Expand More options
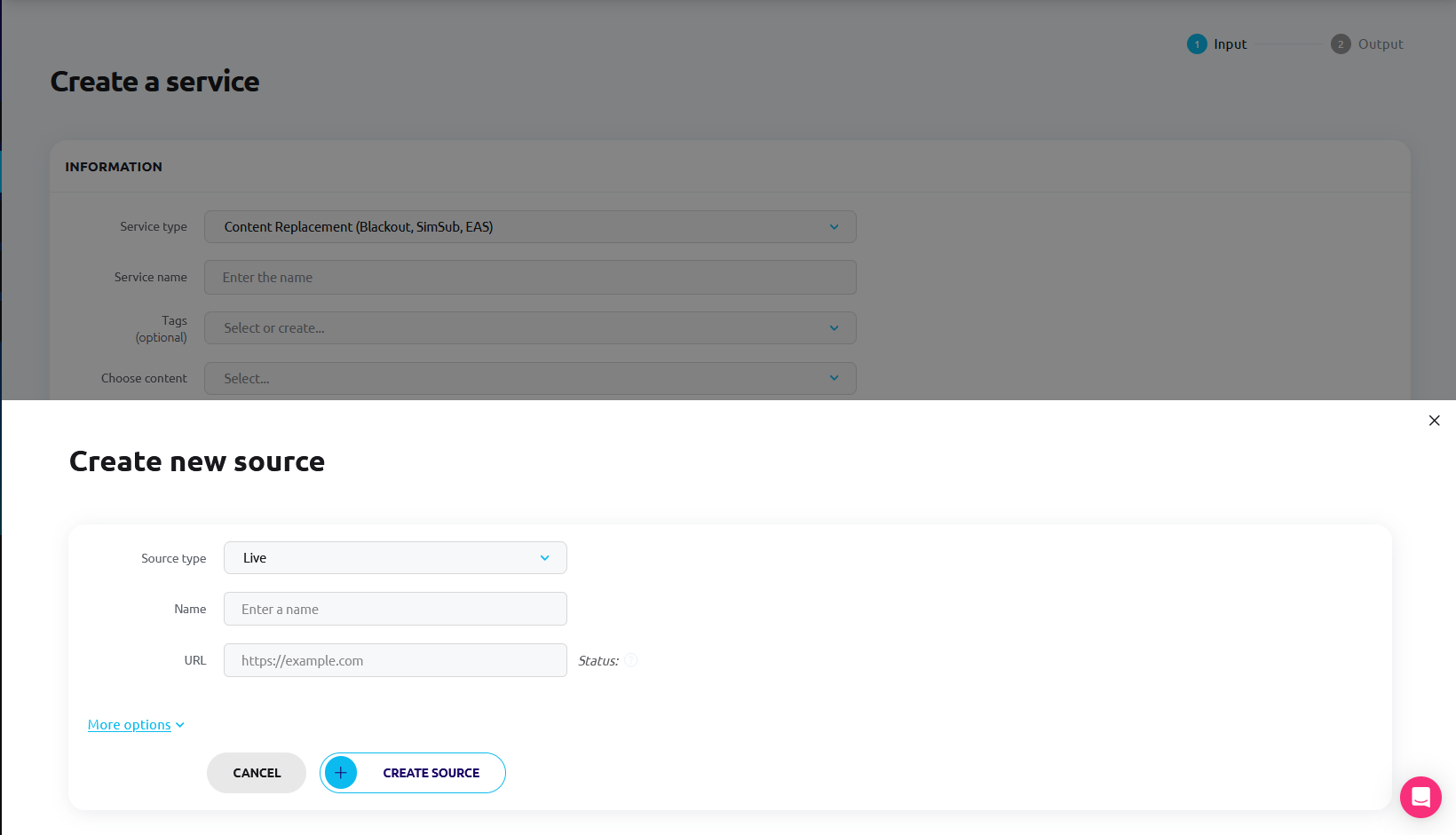 [x=136, y=725]
